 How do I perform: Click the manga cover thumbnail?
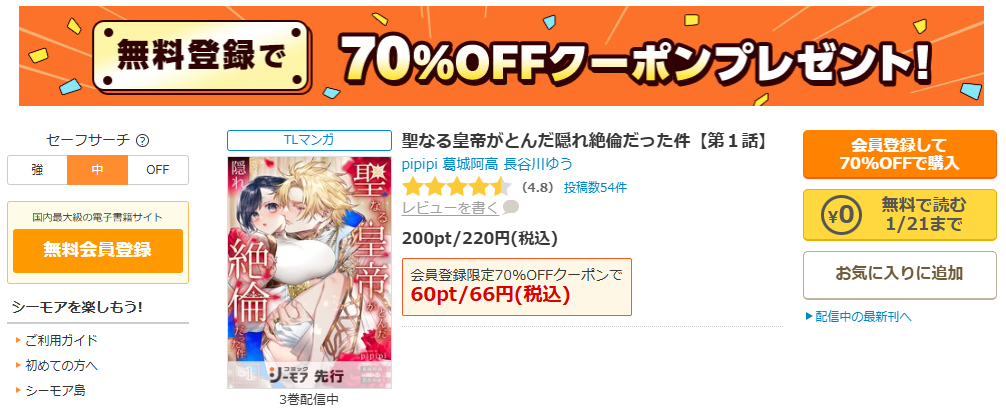[309, 273]
